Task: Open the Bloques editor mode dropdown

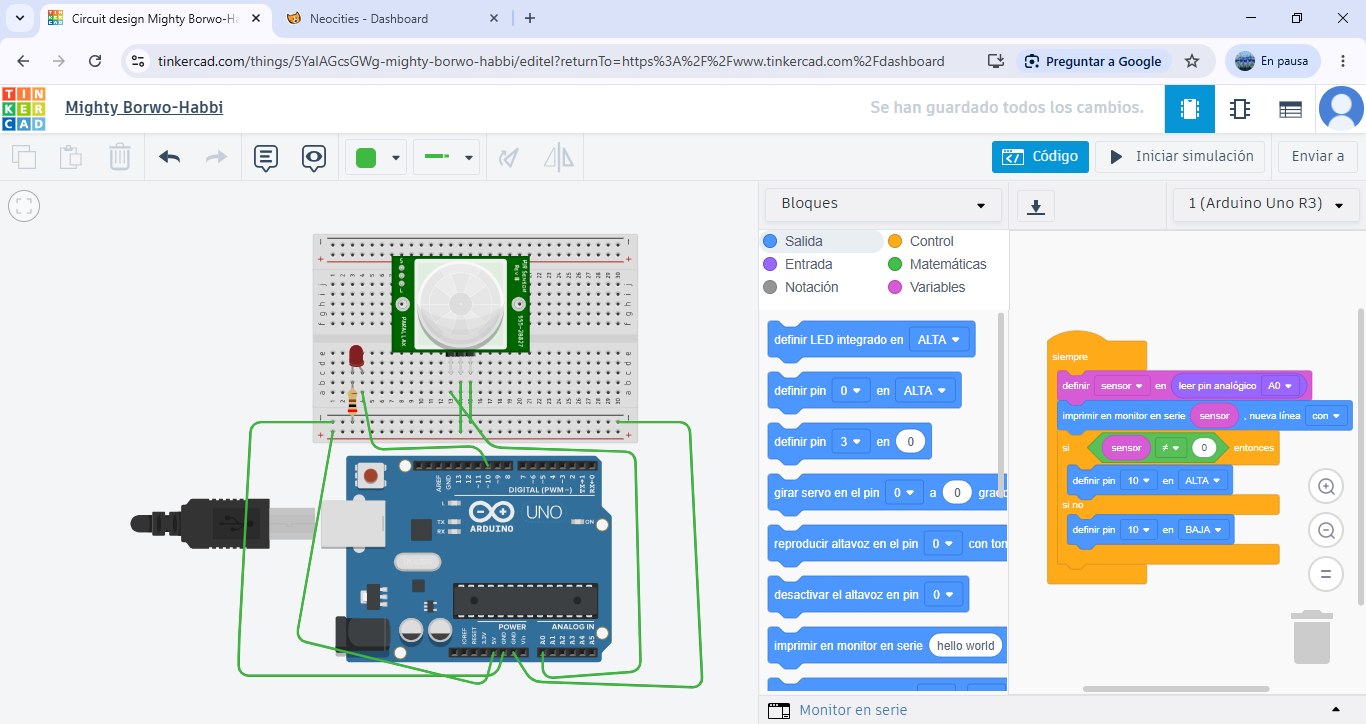Action: [x=883, y=204]
